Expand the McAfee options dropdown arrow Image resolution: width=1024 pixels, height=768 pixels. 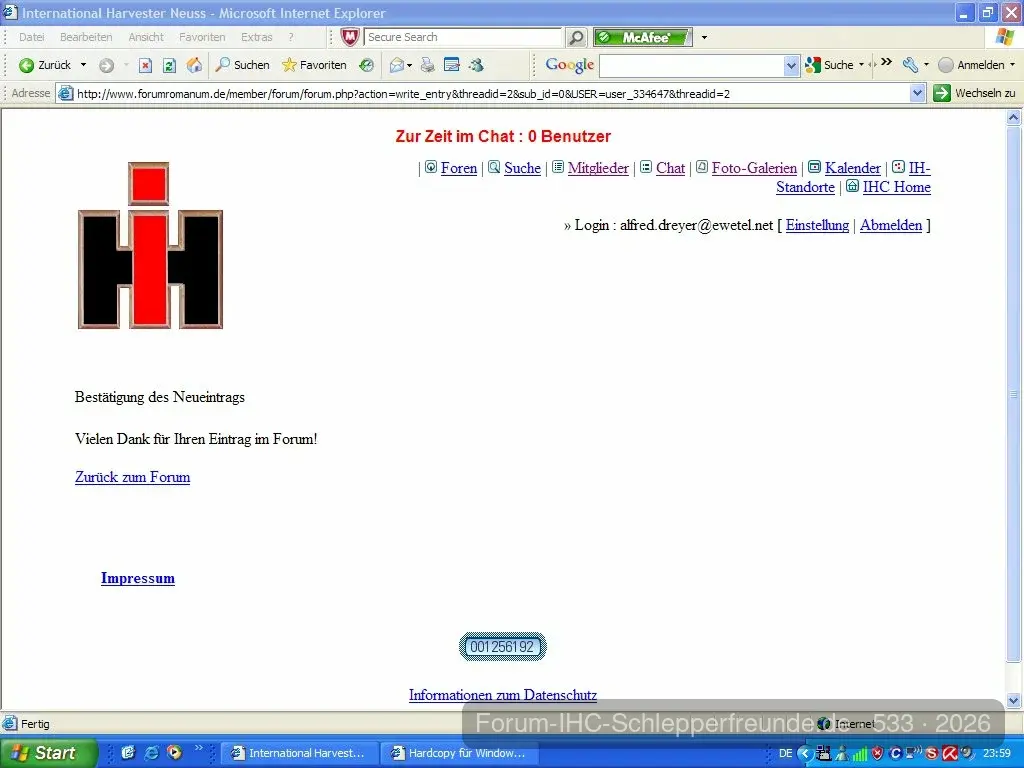[704, 37]
